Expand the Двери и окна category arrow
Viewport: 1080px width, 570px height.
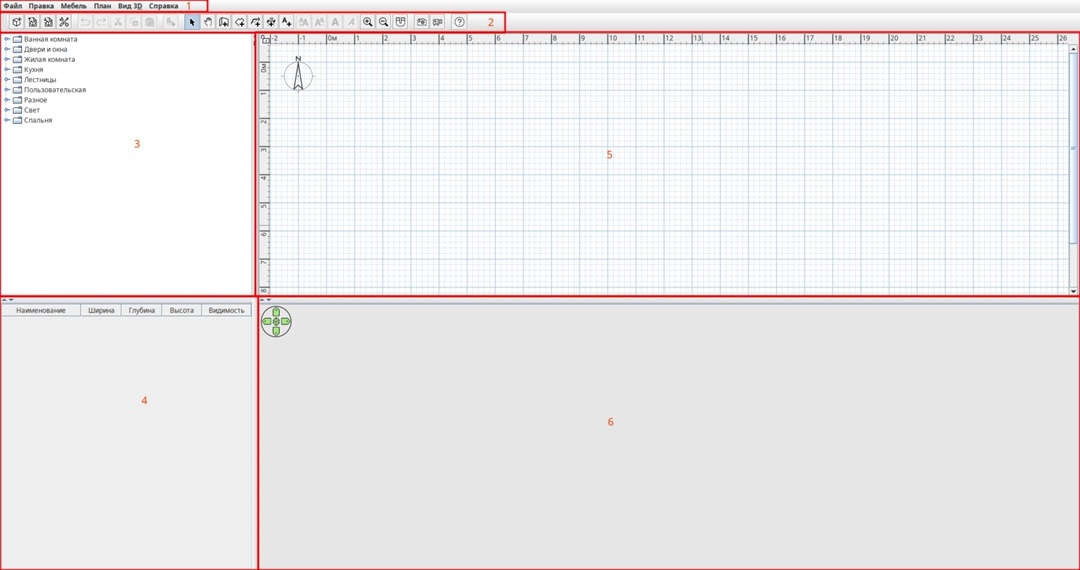click(x=7, y=50)
